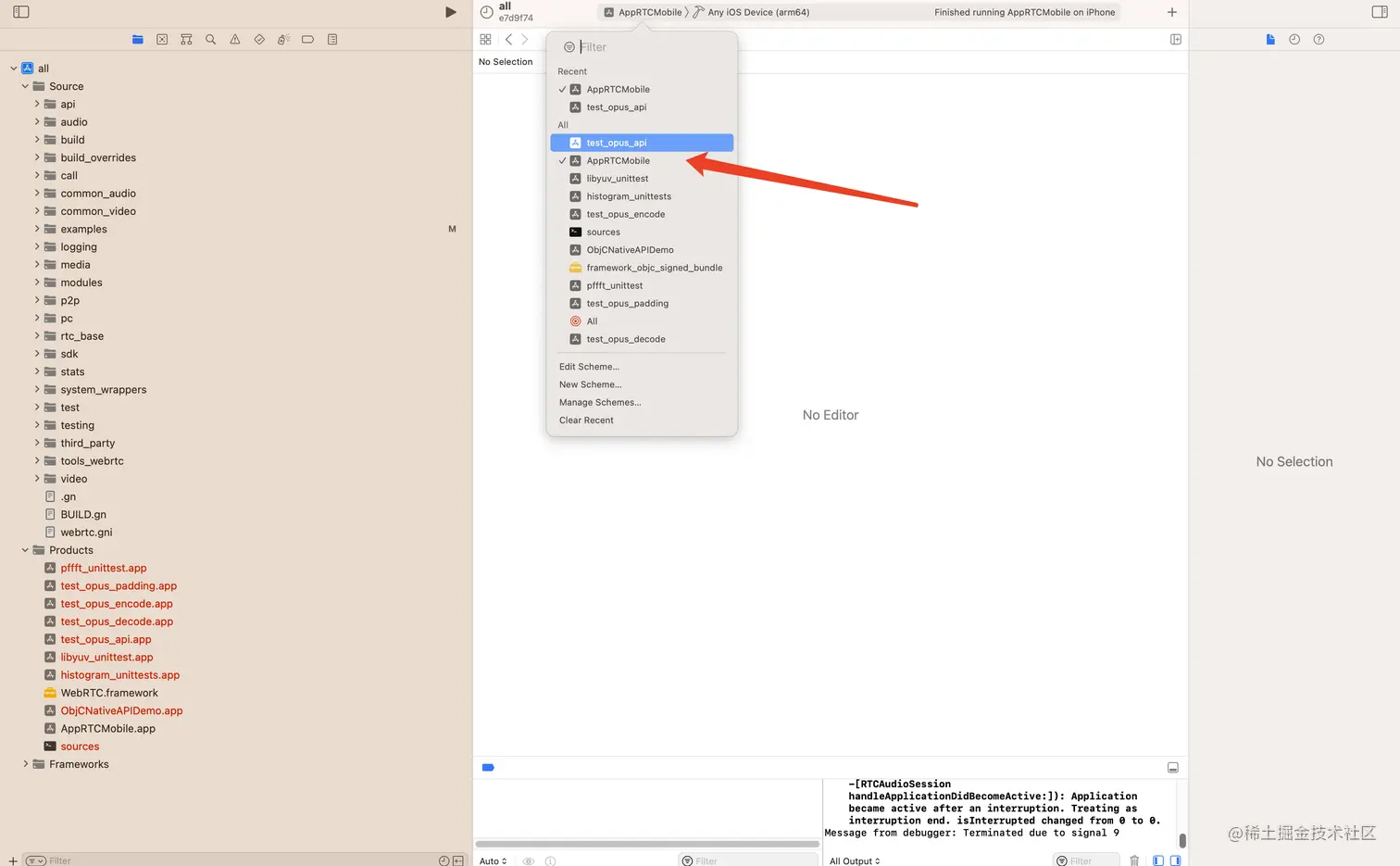This screenshot has height=866, width=1400.
Task: Open the project navigator folder icon
Action: coord(138,39)
